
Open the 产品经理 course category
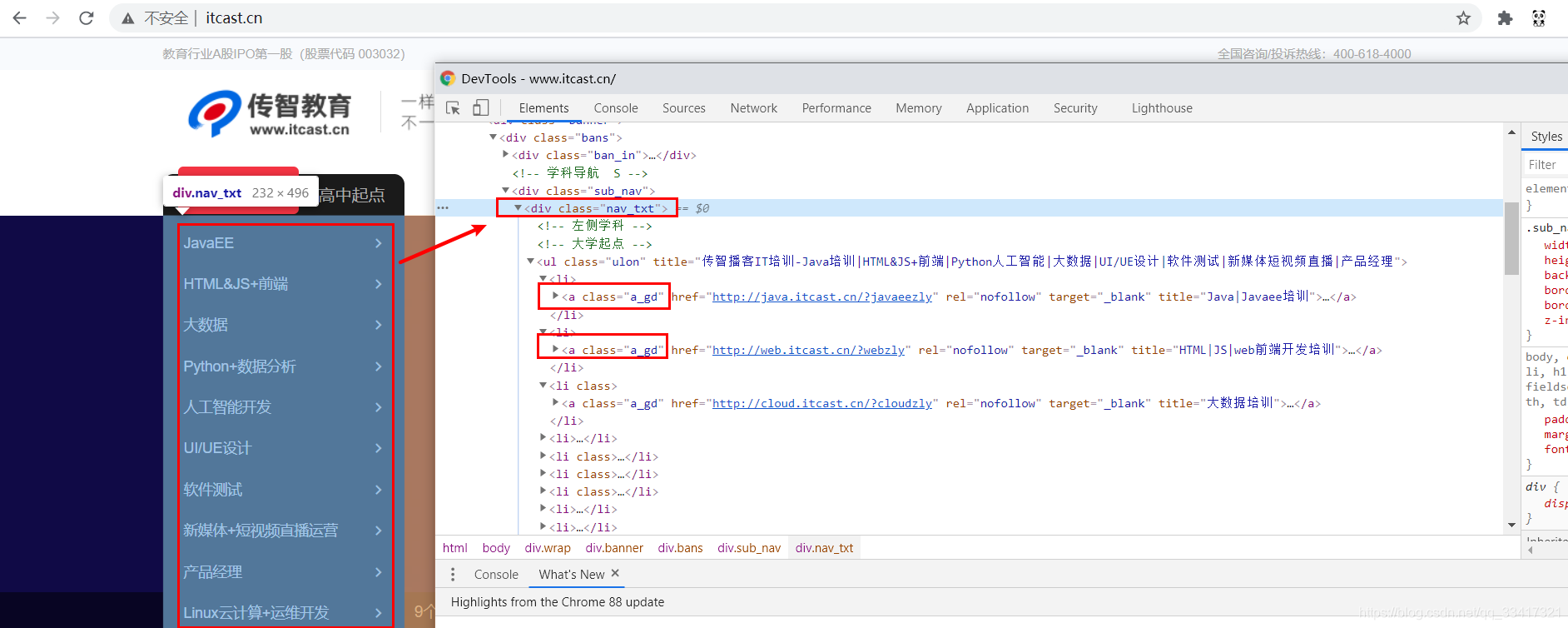pos(284,572)
